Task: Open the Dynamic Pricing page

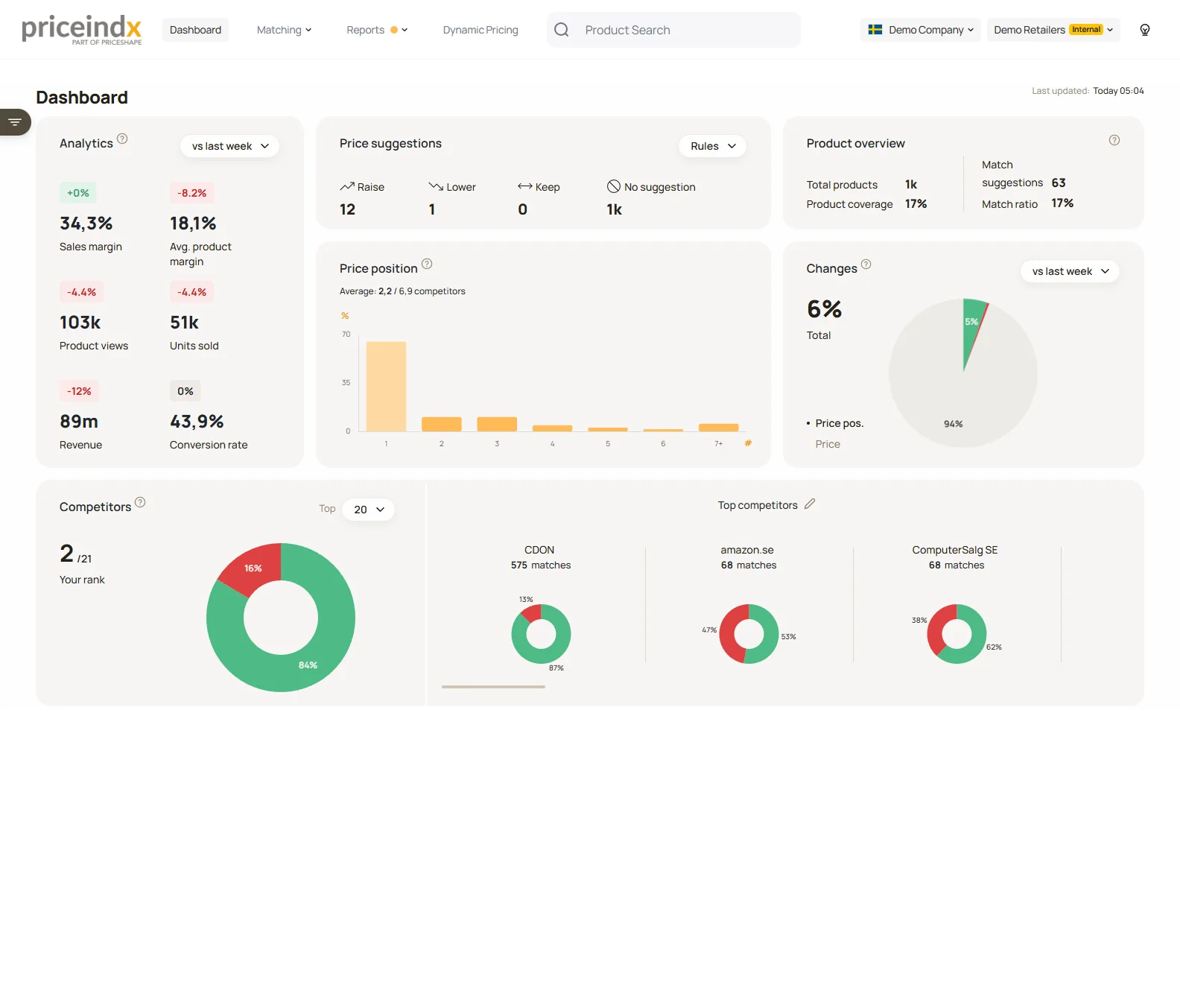Action: coord(480,30)
